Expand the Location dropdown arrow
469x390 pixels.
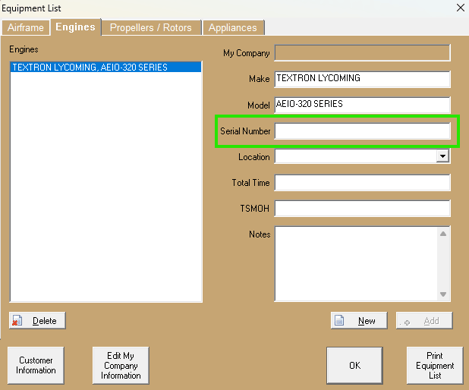point(443,156)
